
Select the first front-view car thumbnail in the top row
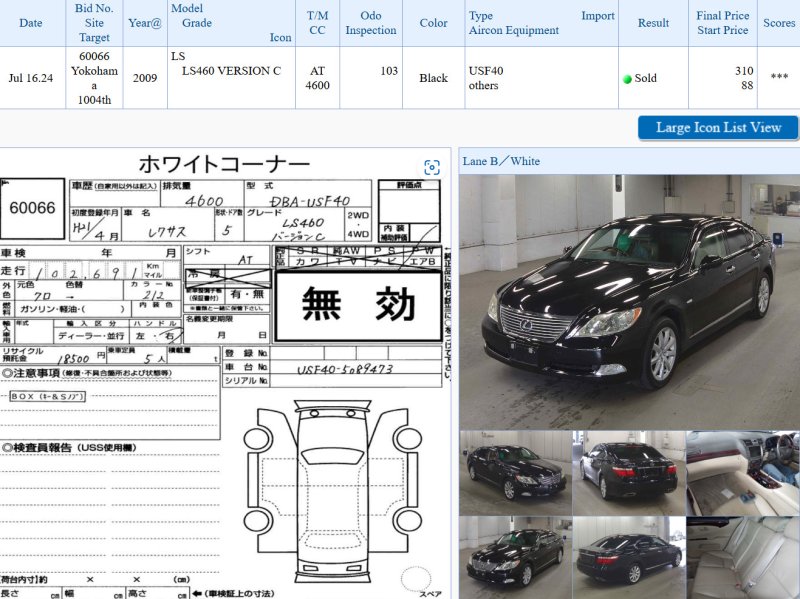pos(514,472)
